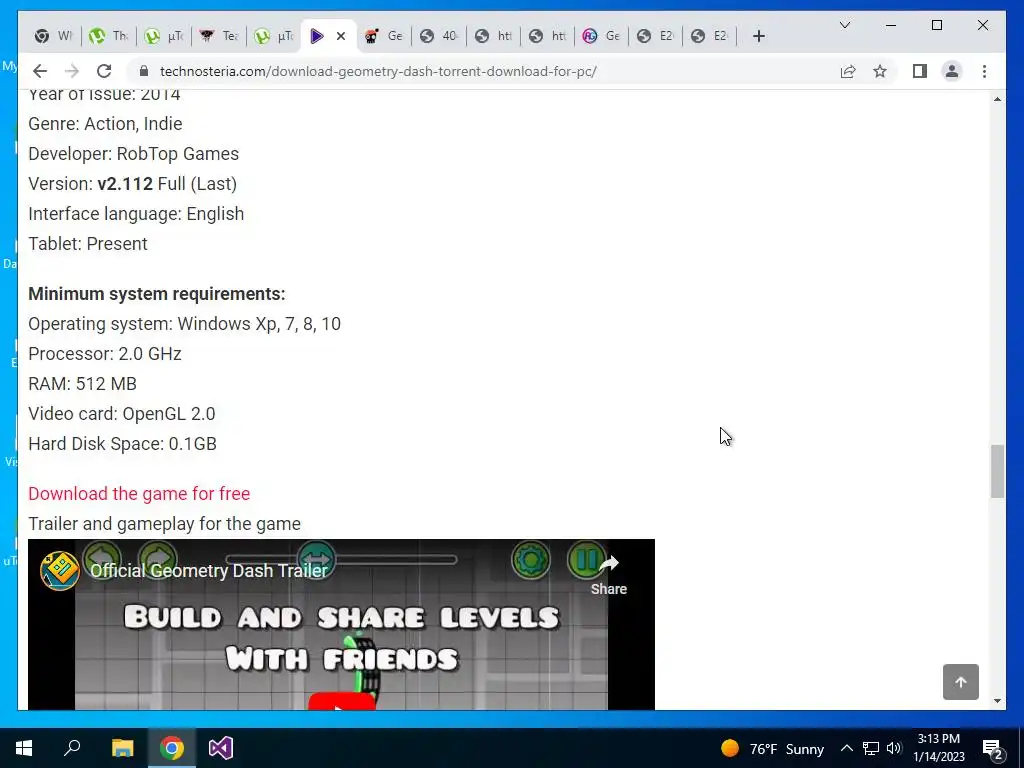Viewport: 1024px width, 768px height.
Task: Open Windows taskbar search
Action: (x=72, y=748)
